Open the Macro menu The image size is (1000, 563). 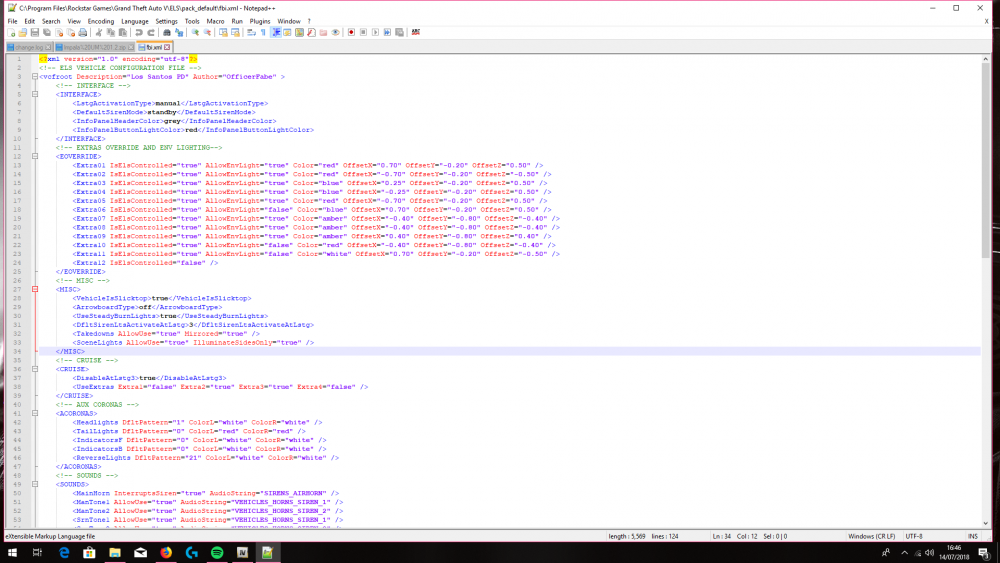click(215, 21)
